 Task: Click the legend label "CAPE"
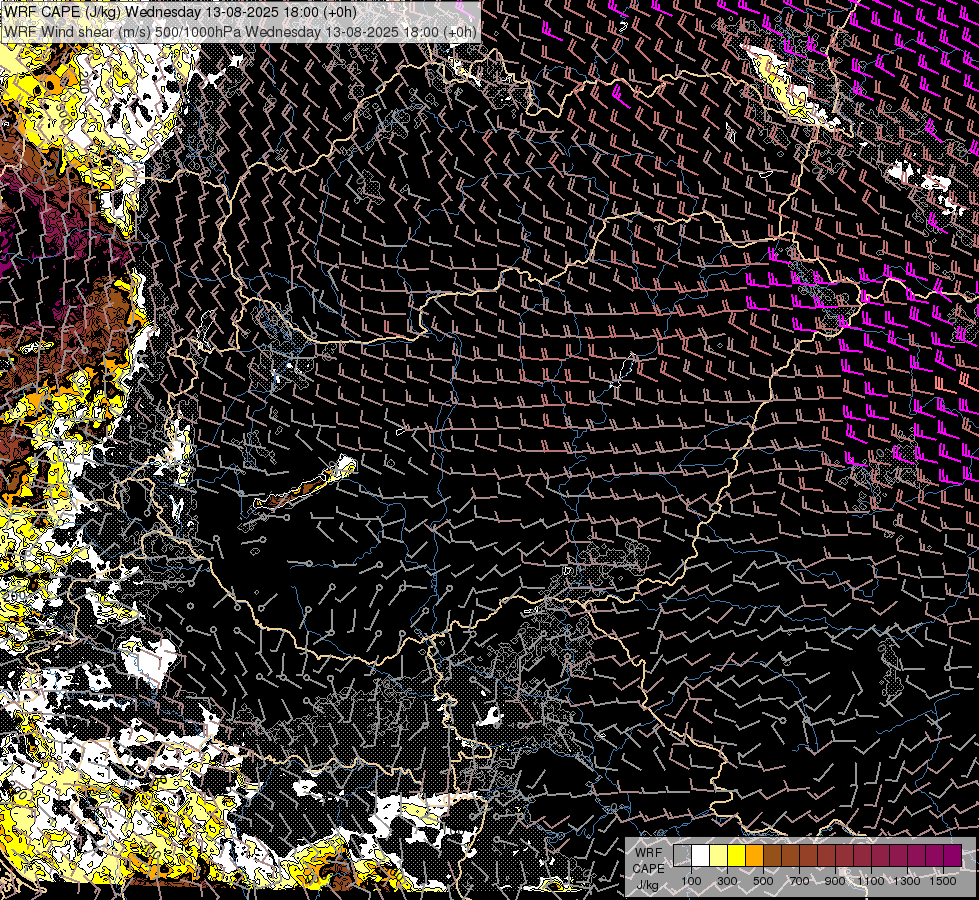(648, 869)
